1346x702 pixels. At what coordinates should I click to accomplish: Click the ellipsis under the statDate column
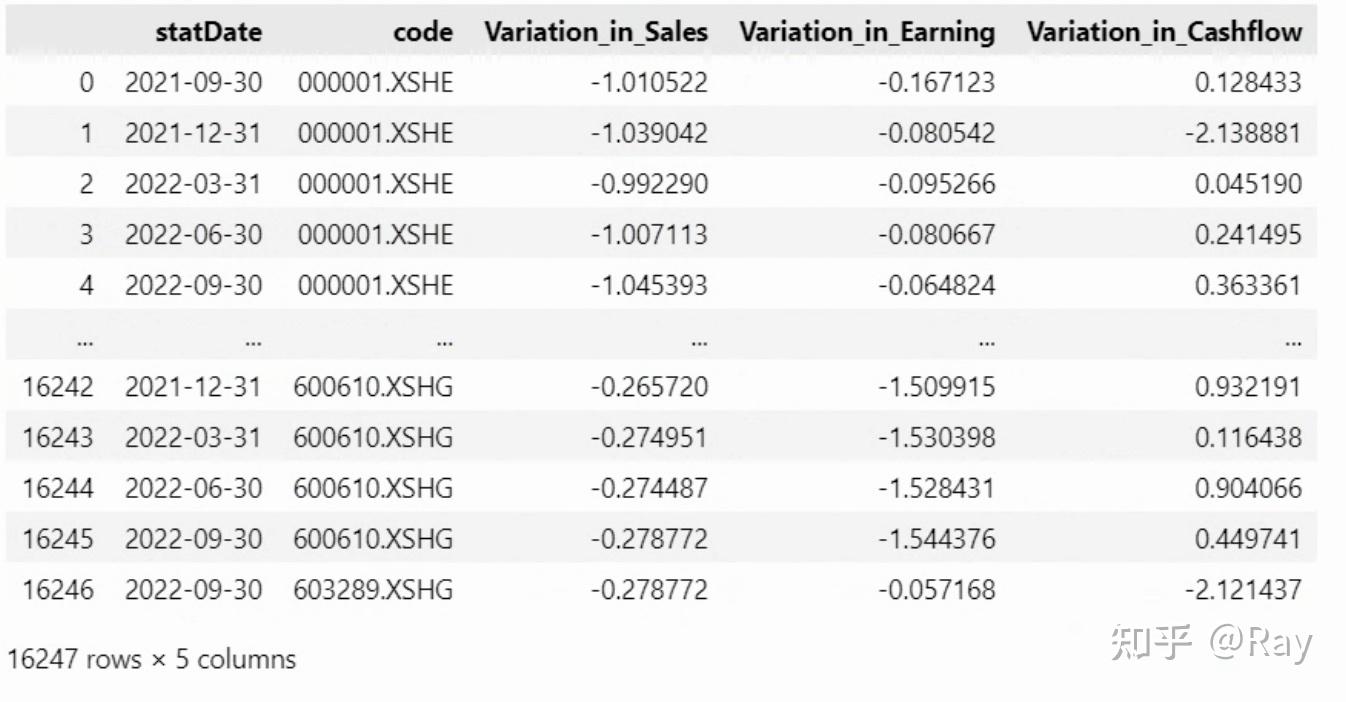pyautogui.click(x=253, y=342)
